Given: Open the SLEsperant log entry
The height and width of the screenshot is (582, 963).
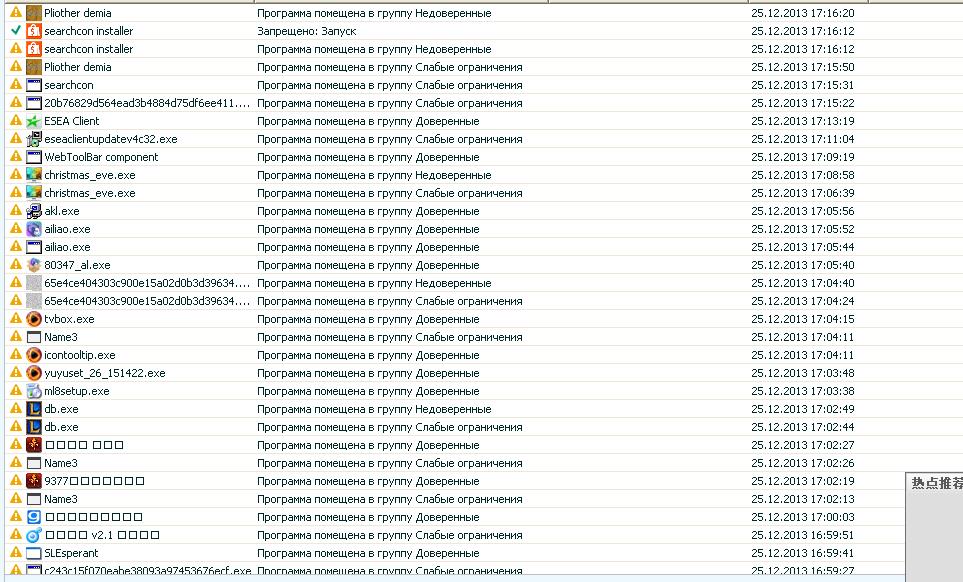Looking at the screenshot, I should 71,553.
